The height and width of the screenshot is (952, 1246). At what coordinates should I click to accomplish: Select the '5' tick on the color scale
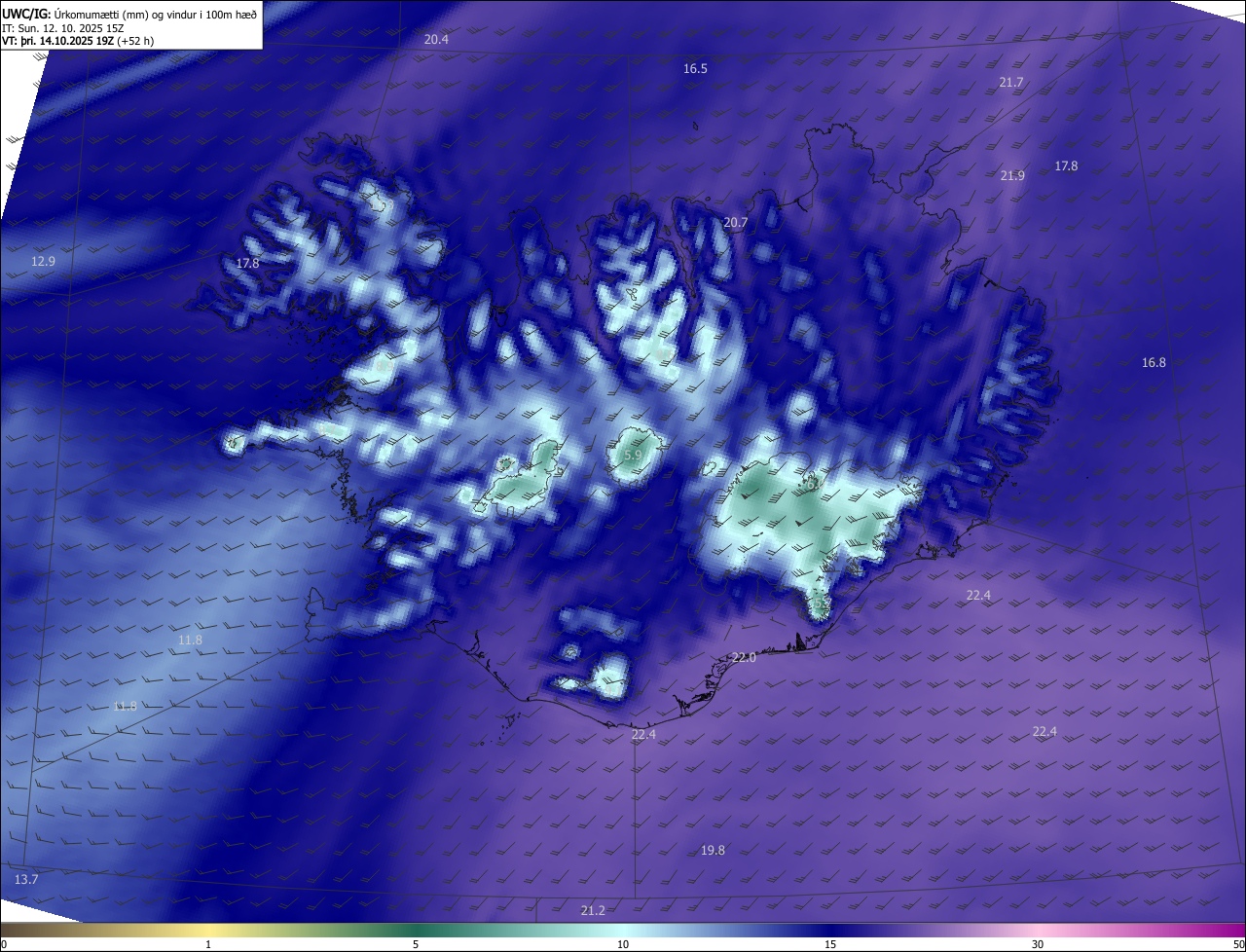416,944
